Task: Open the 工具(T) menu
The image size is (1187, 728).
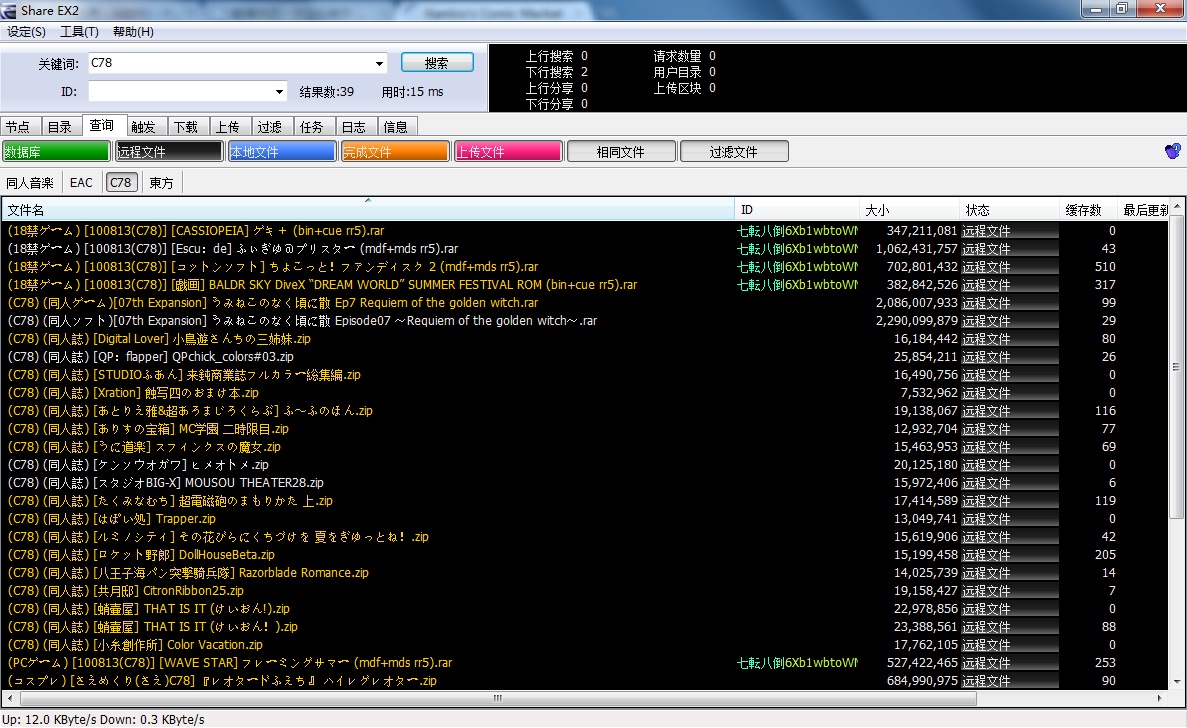Action: click(79, 32)
